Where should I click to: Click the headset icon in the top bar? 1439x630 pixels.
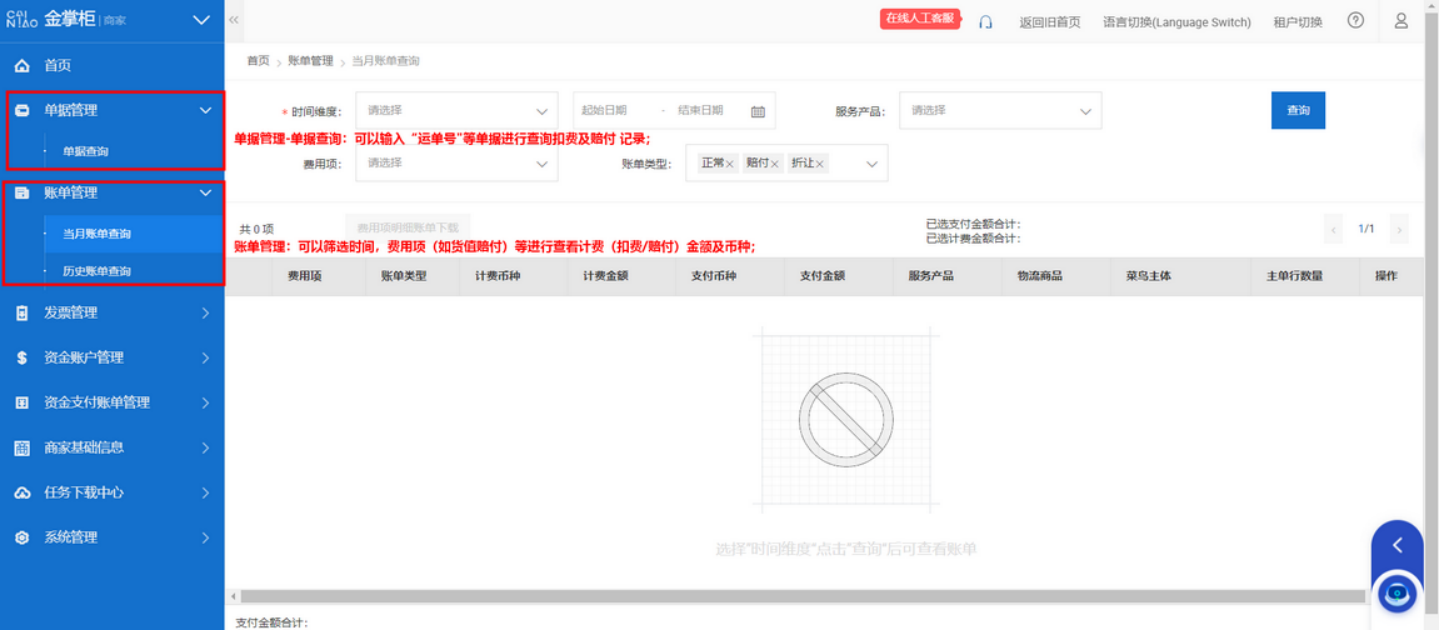pyautogui.click(x=985, y=20)
